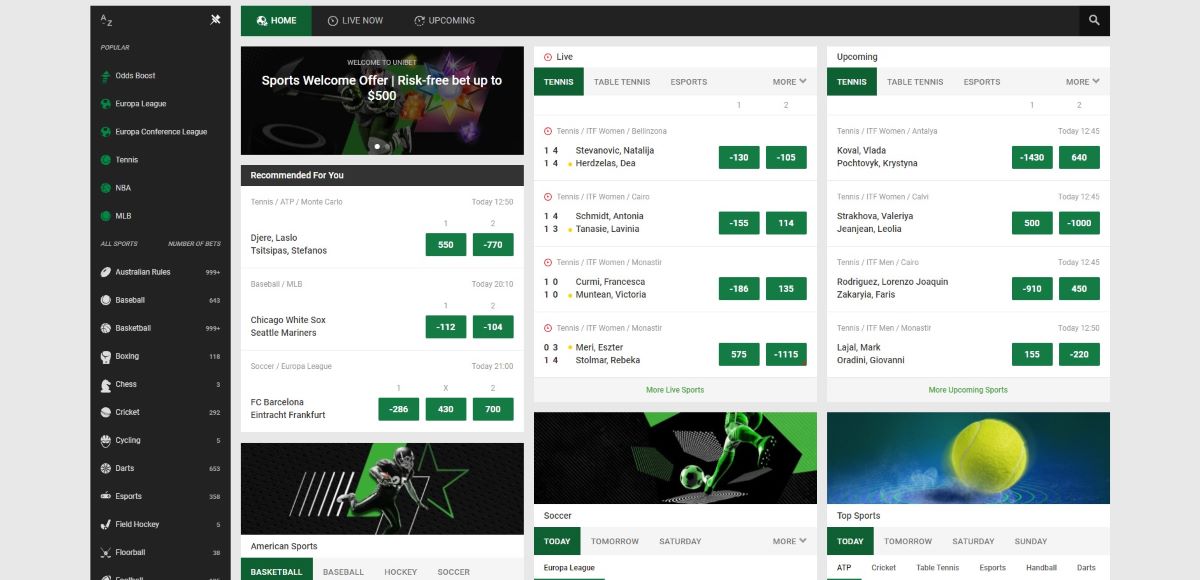Click the American football player banner
1200x580 pixels.
tap(382, 489)
